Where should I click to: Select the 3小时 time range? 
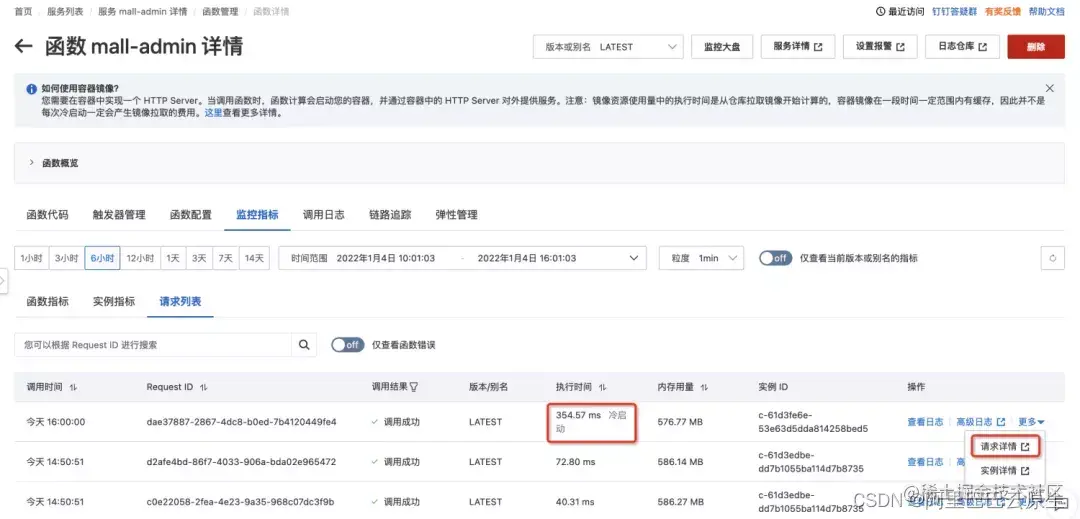point(67,258)
